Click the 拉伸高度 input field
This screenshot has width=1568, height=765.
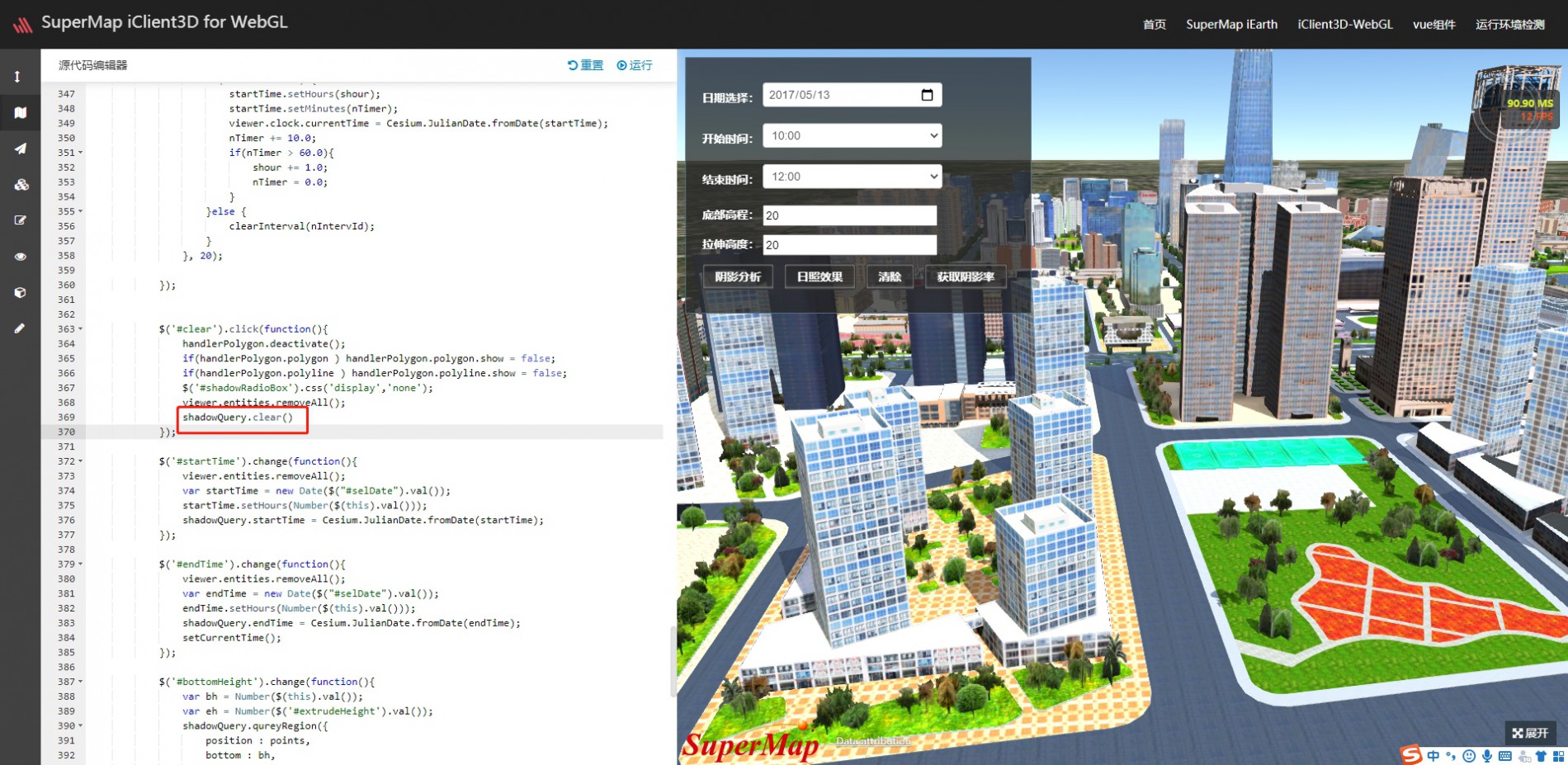coord(850,245)
